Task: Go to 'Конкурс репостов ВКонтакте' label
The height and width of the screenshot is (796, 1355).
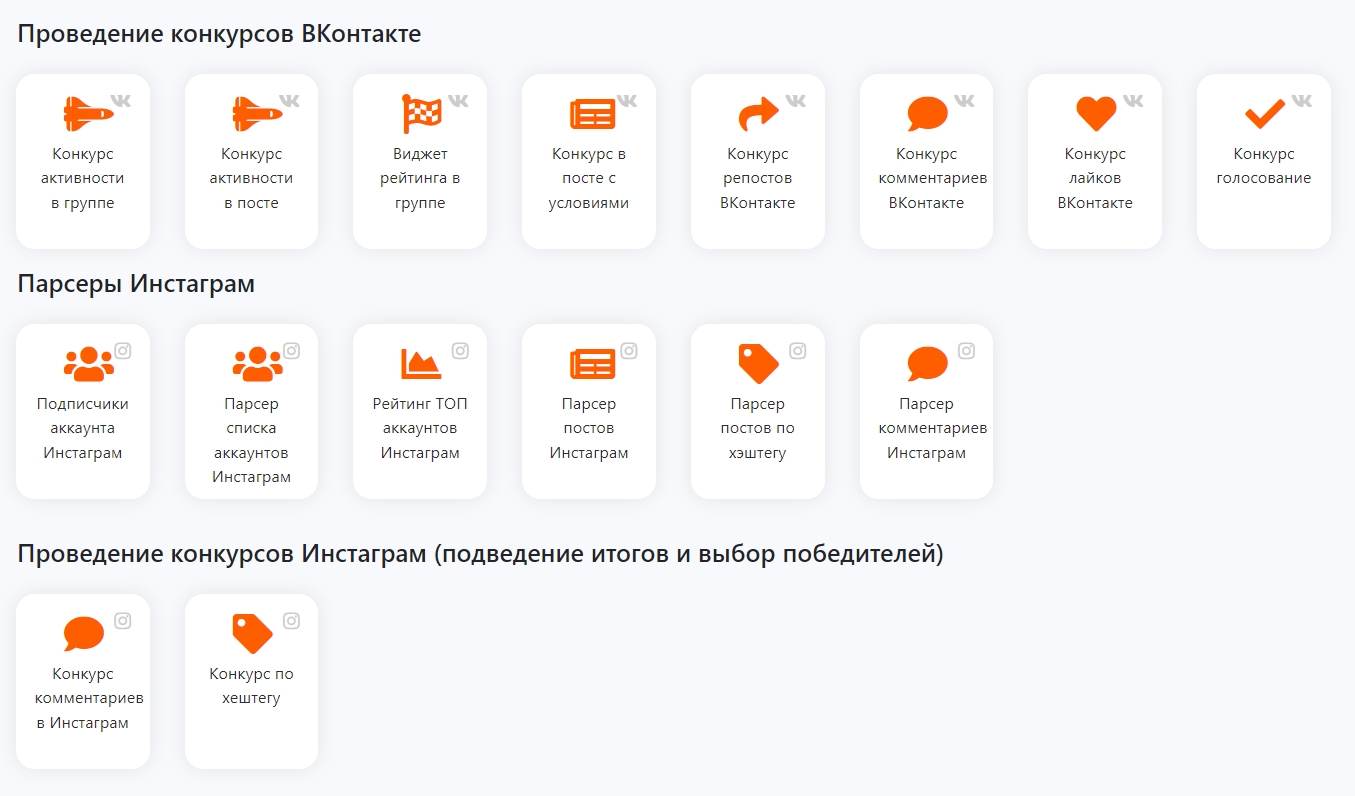Action: pos(758,178)
